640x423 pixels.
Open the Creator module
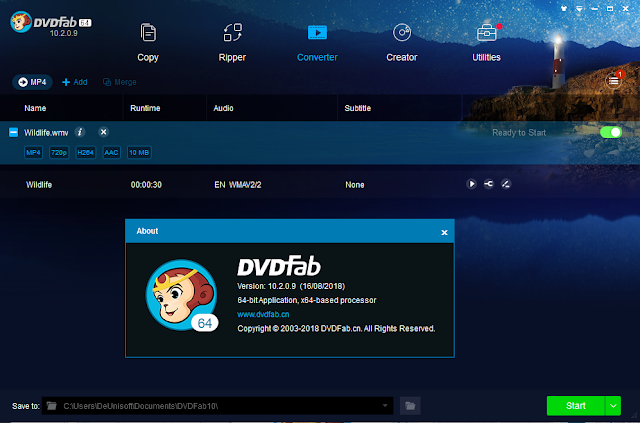[x=402, y=43]
